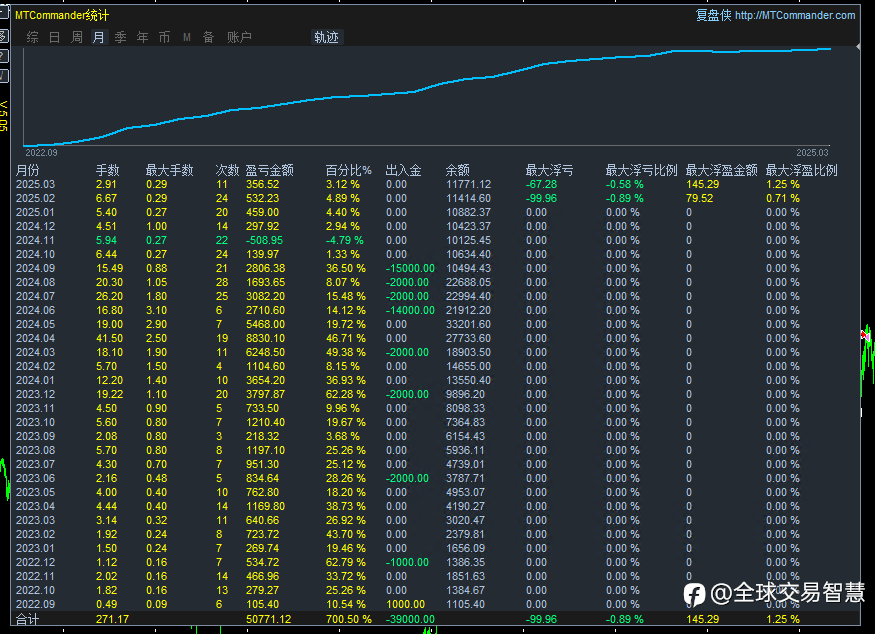Click the question mark button on left edge

click(3, 56)
